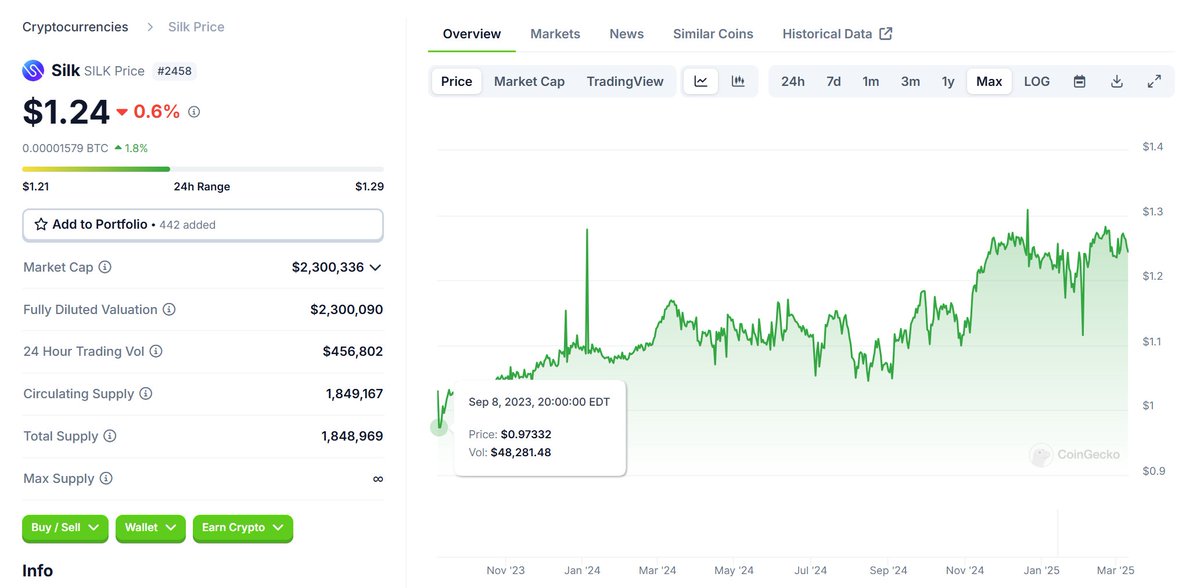Open the Buy / Sell dropdown
The image size is (1200, 588).
(x=65, y=528)
